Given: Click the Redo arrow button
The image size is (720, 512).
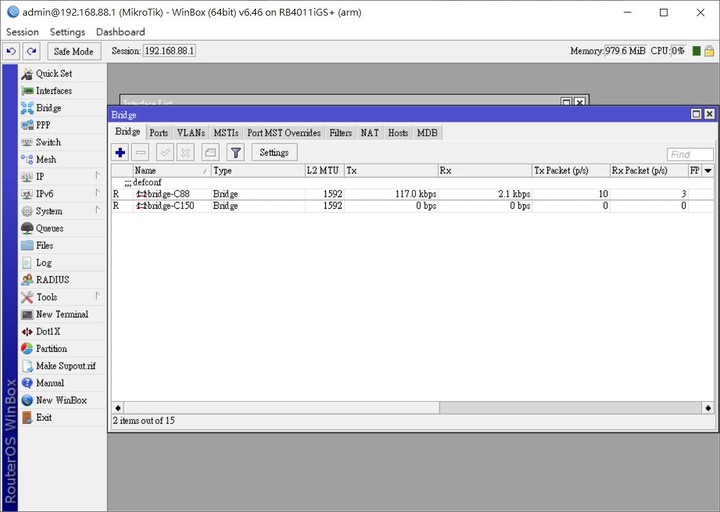Looking at the screenshot, I should 32,51.
